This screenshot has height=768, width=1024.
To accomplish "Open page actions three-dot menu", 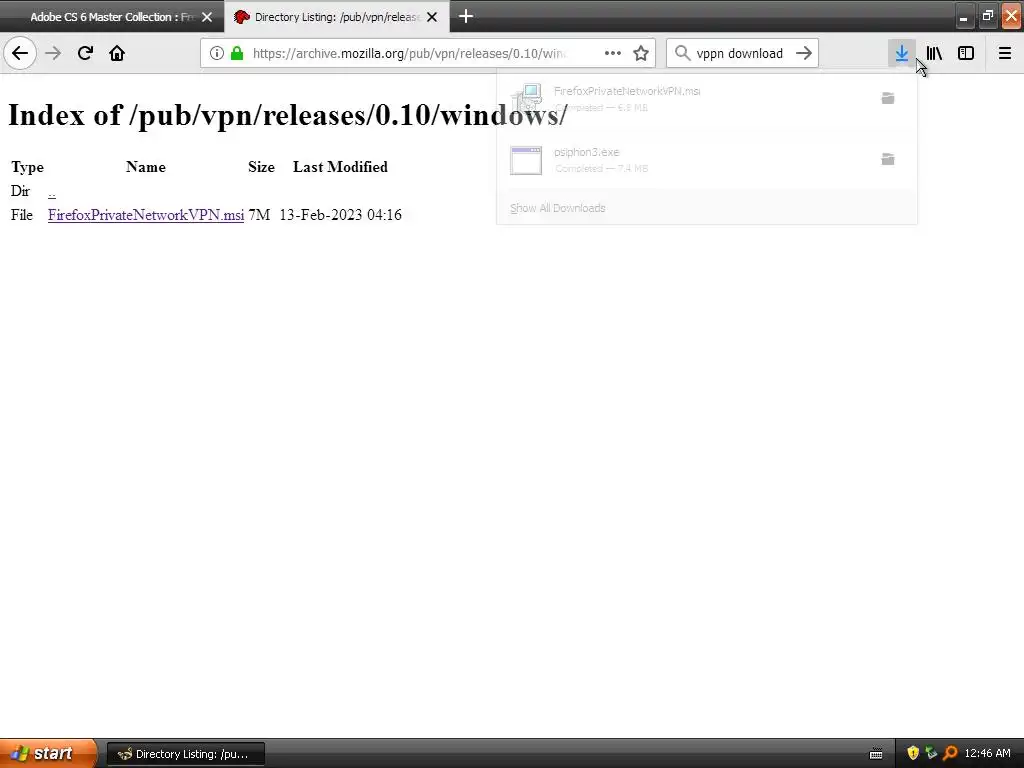I will coord(613,53).
